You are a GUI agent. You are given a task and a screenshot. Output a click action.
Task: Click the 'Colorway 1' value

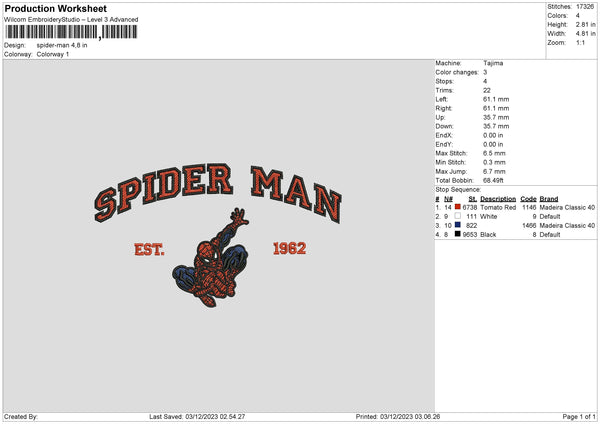click(x=53, y=54)
